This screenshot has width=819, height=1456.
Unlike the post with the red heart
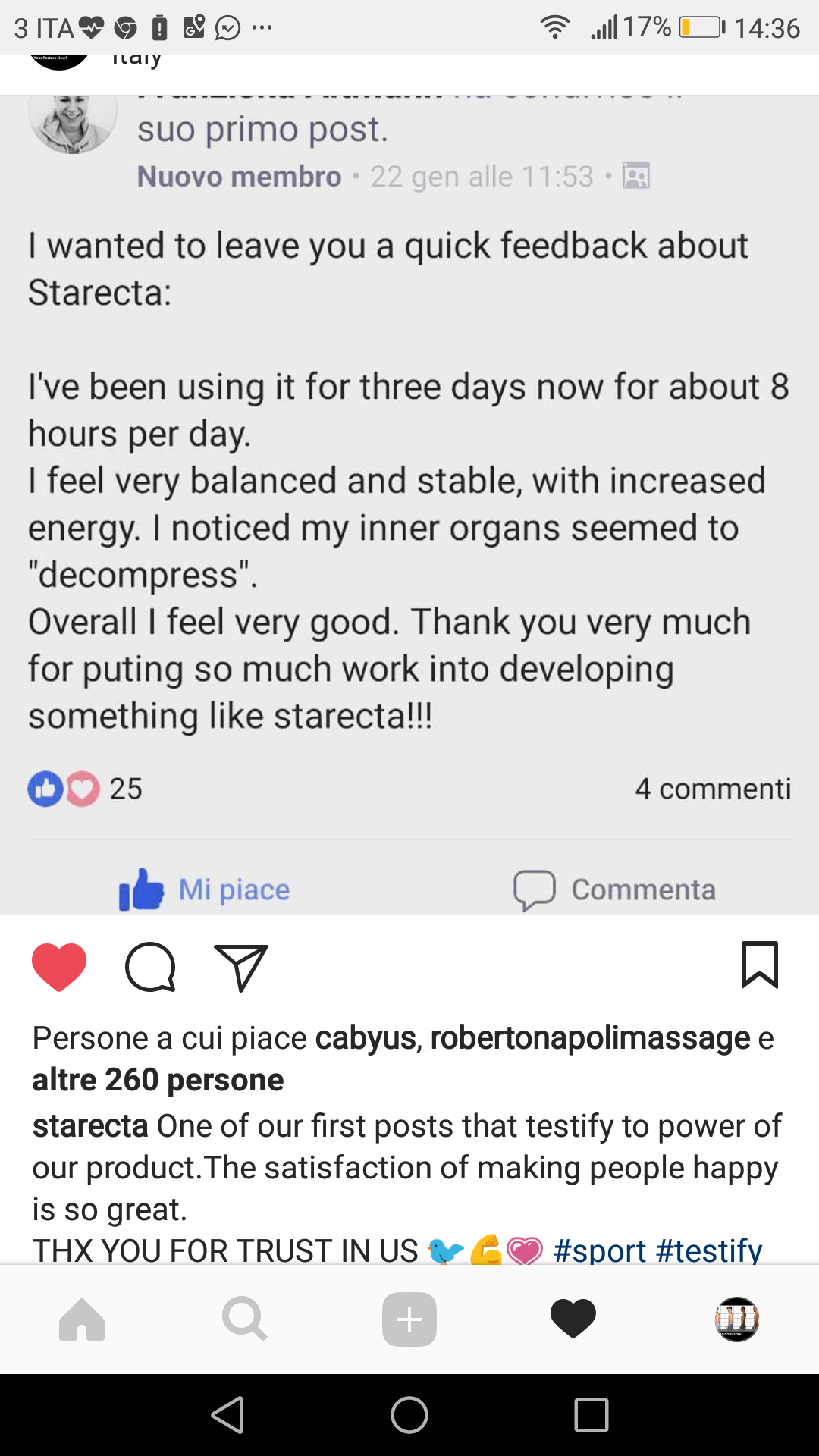[59, 967]
